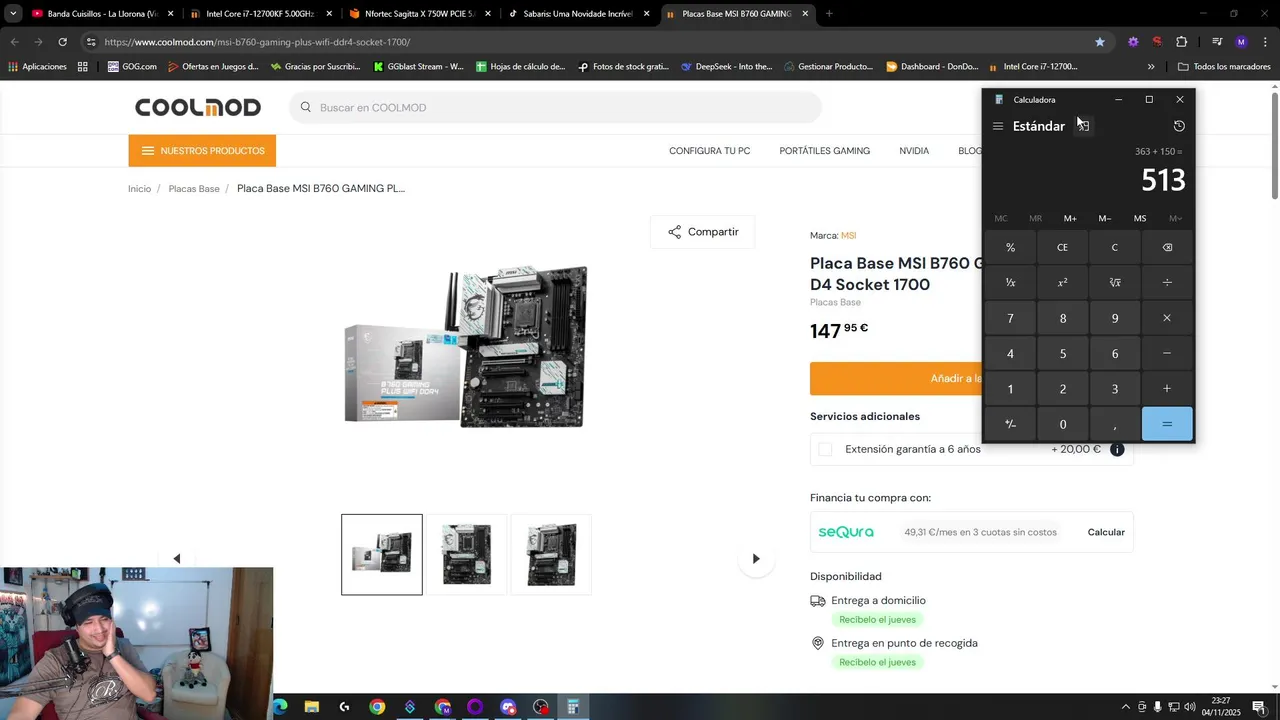Screen dimensions: 1280x720
Task: Switch to Intel Core i7-12700KF tab
Action: point(260,14)
